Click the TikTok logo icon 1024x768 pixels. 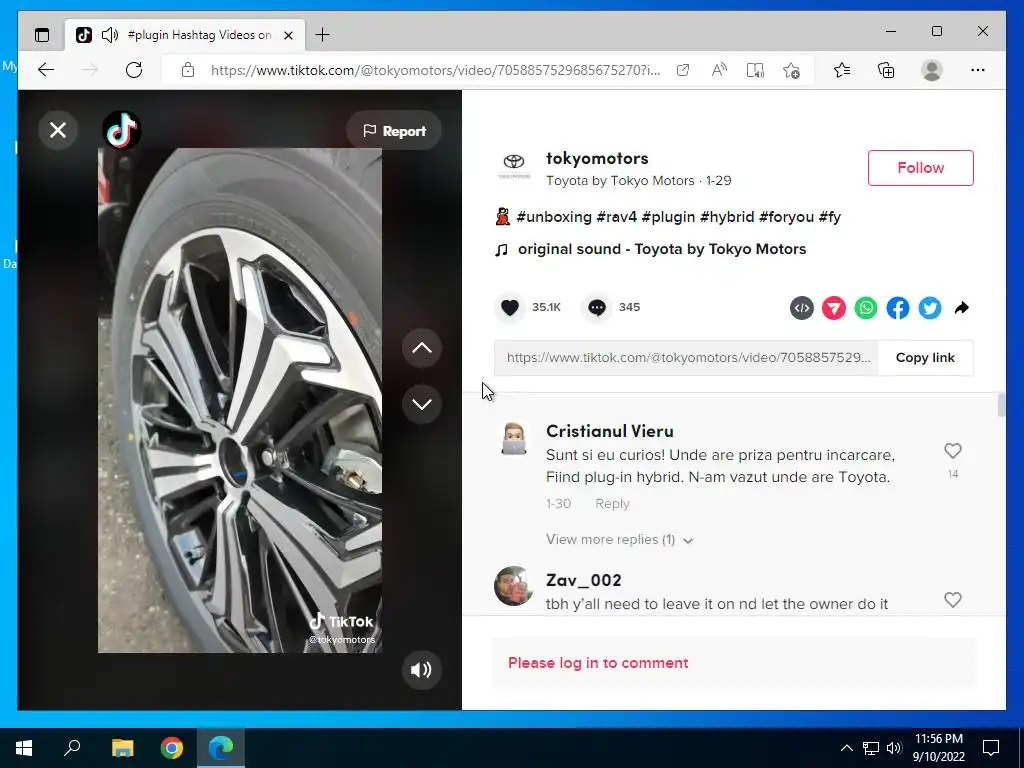[122, 130]
